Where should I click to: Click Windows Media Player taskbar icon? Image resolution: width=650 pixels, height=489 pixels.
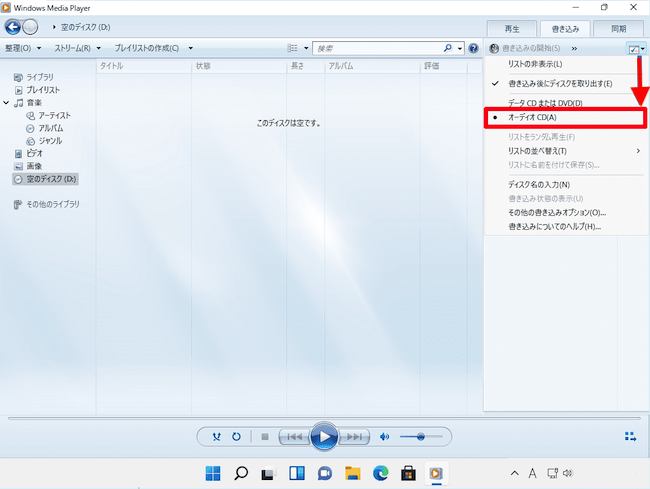tap(436, 473)
